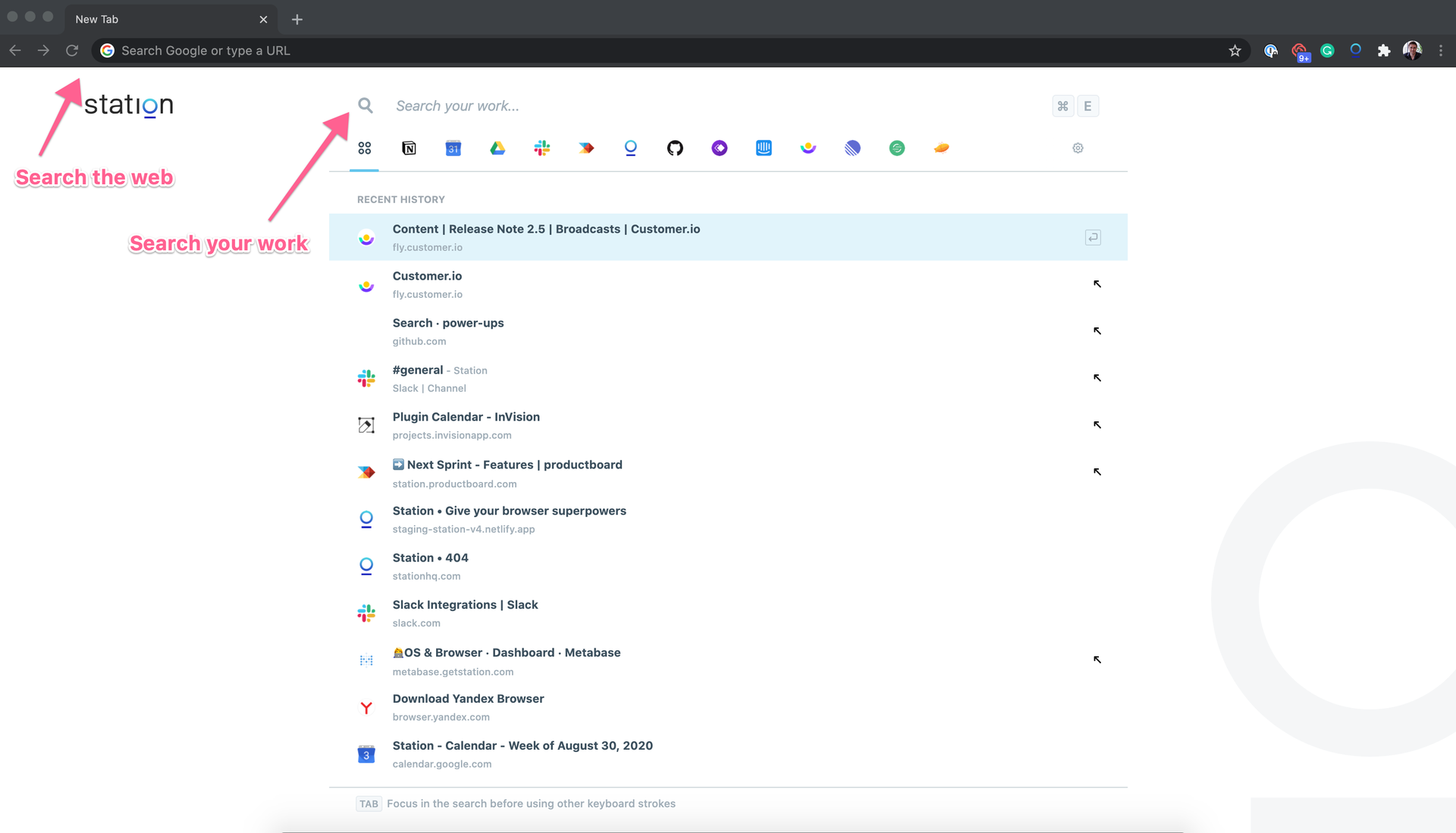Image resolution: width=1456 pixels, height=833 pixels.
Task: Click the E key shortcut badge
Action: tap(1087, 106)
